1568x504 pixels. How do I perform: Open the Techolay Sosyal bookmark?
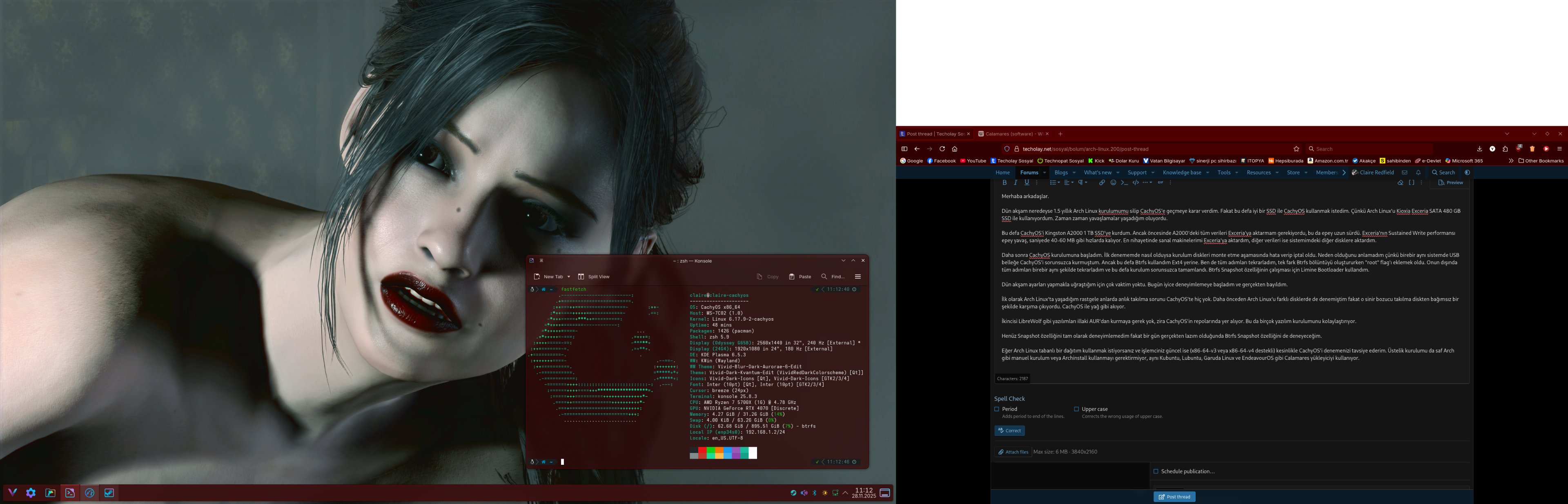click(1012, 161)
